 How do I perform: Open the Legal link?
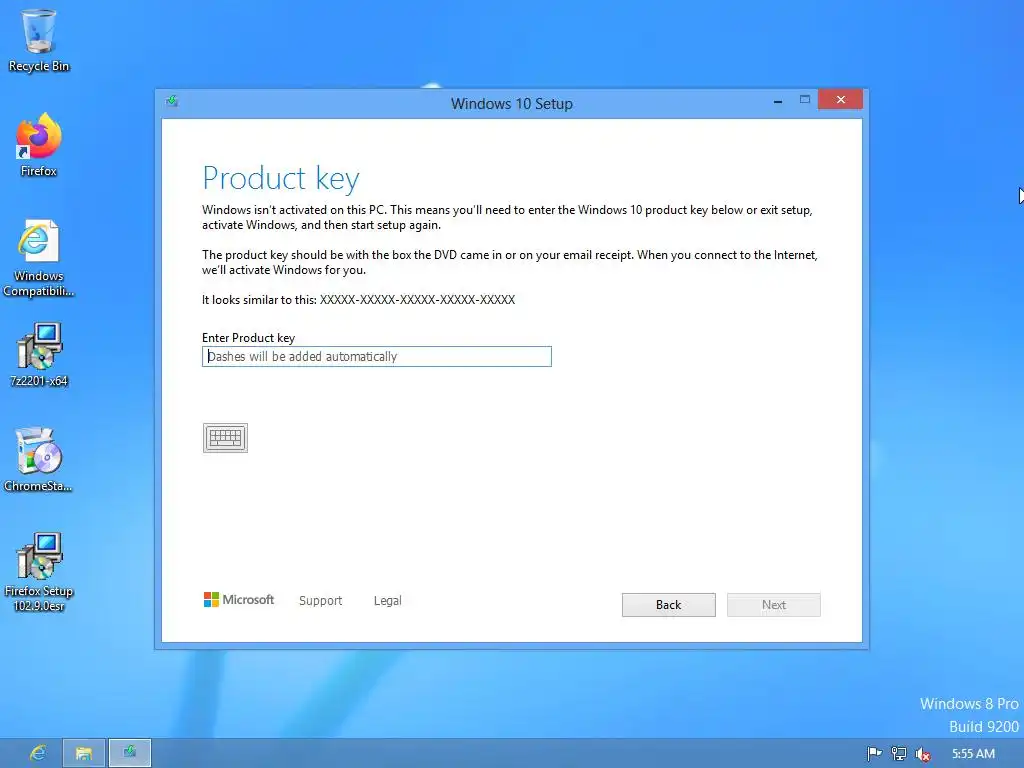(387, 600)
